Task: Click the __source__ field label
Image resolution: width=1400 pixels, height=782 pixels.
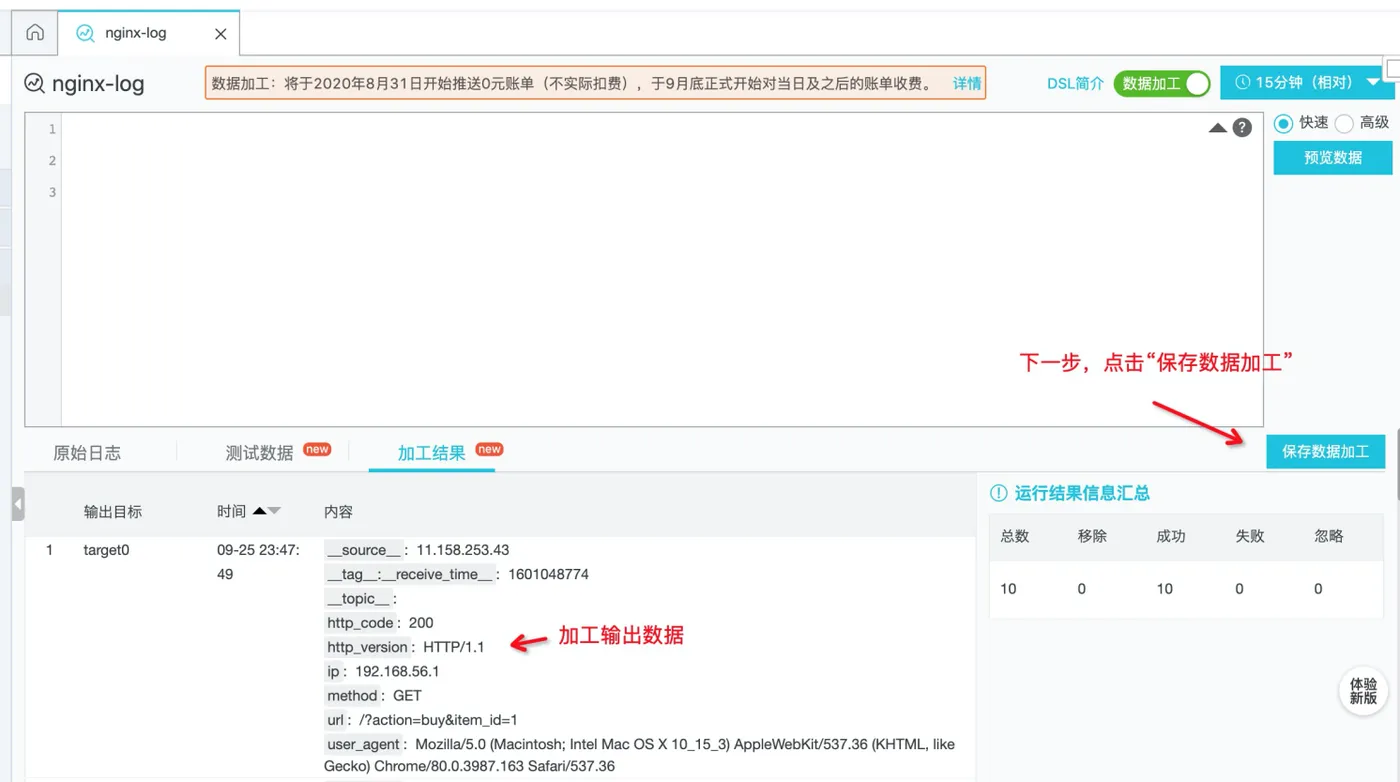Action: (364, 550)
